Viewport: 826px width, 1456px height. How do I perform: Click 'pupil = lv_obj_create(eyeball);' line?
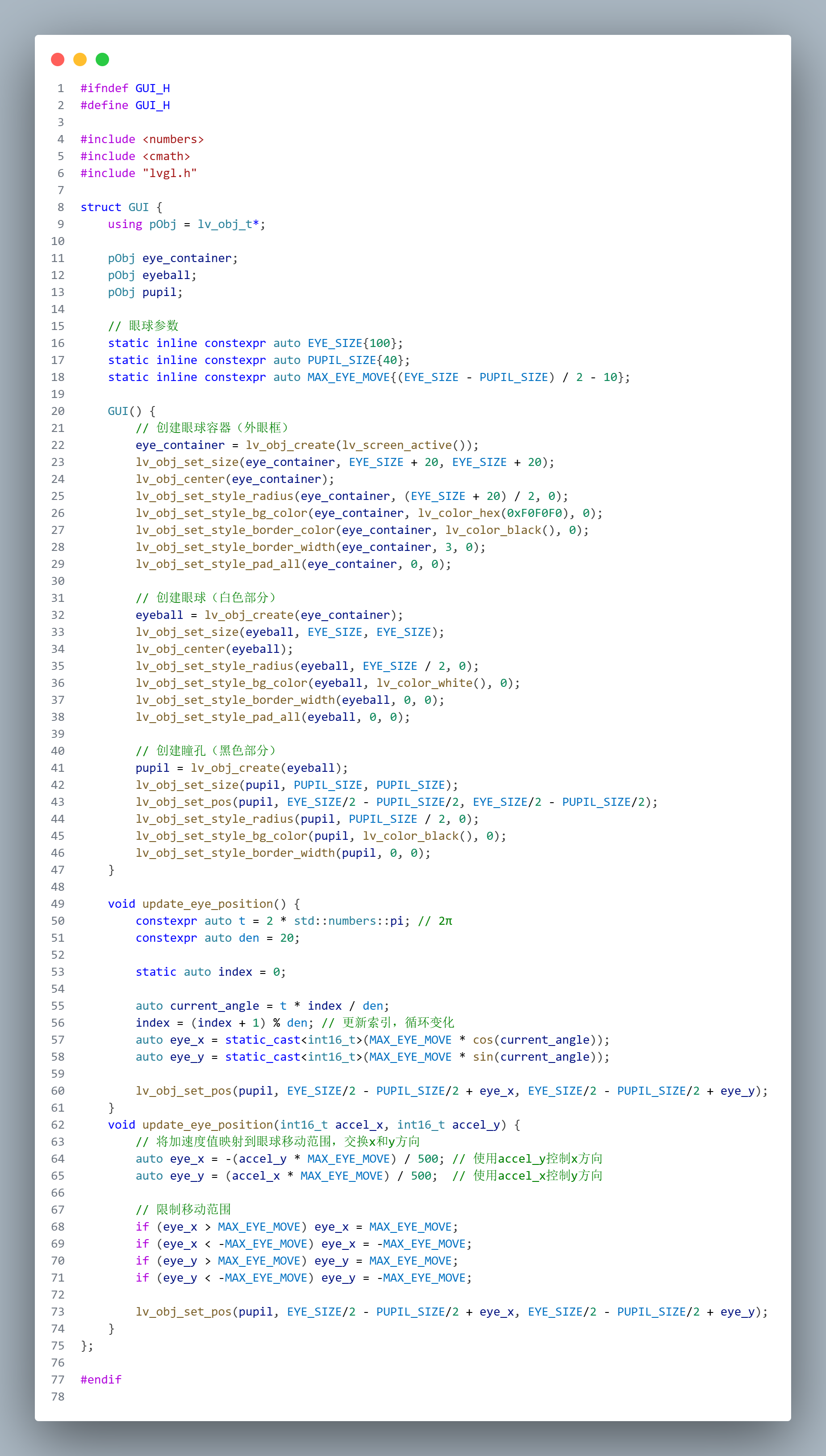click(242, 768)
